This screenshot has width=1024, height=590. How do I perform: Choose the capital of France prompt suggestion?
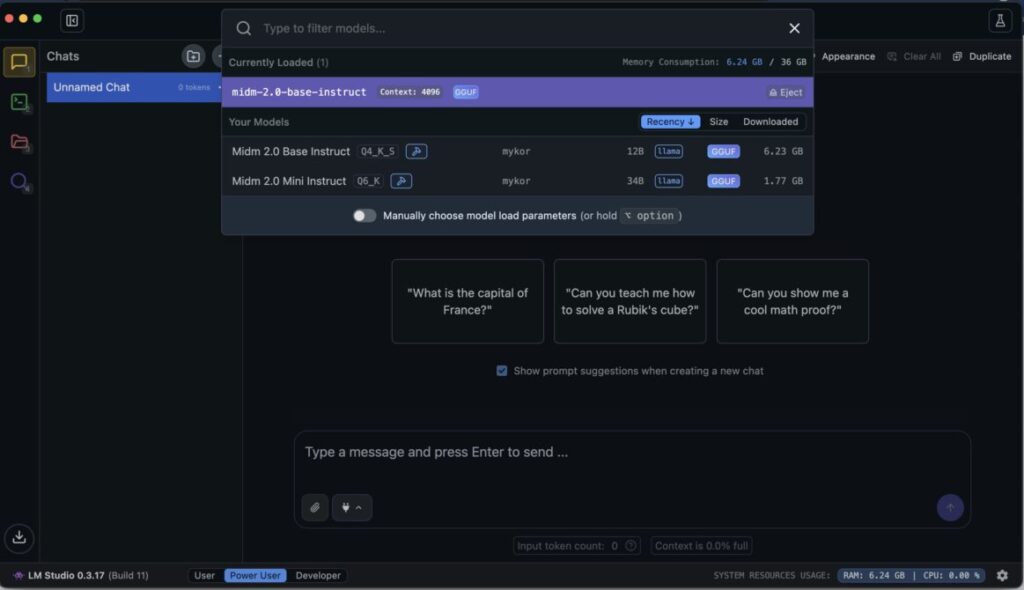tap(468, 301)
